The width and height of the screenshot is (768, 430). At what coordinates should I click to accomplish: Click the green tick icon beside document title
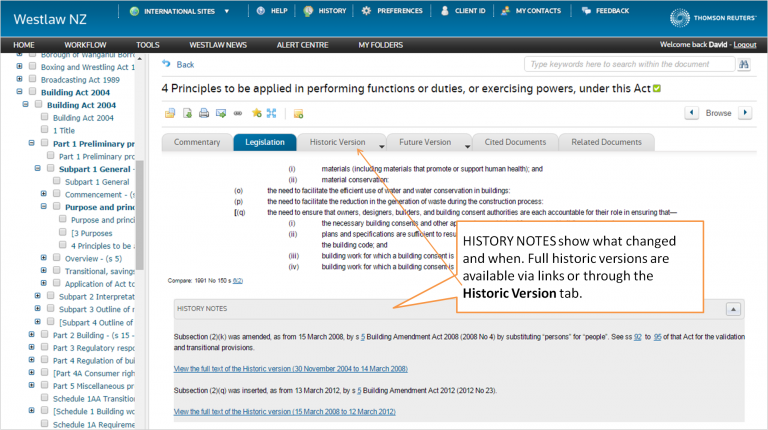click(x=657, y=89)
